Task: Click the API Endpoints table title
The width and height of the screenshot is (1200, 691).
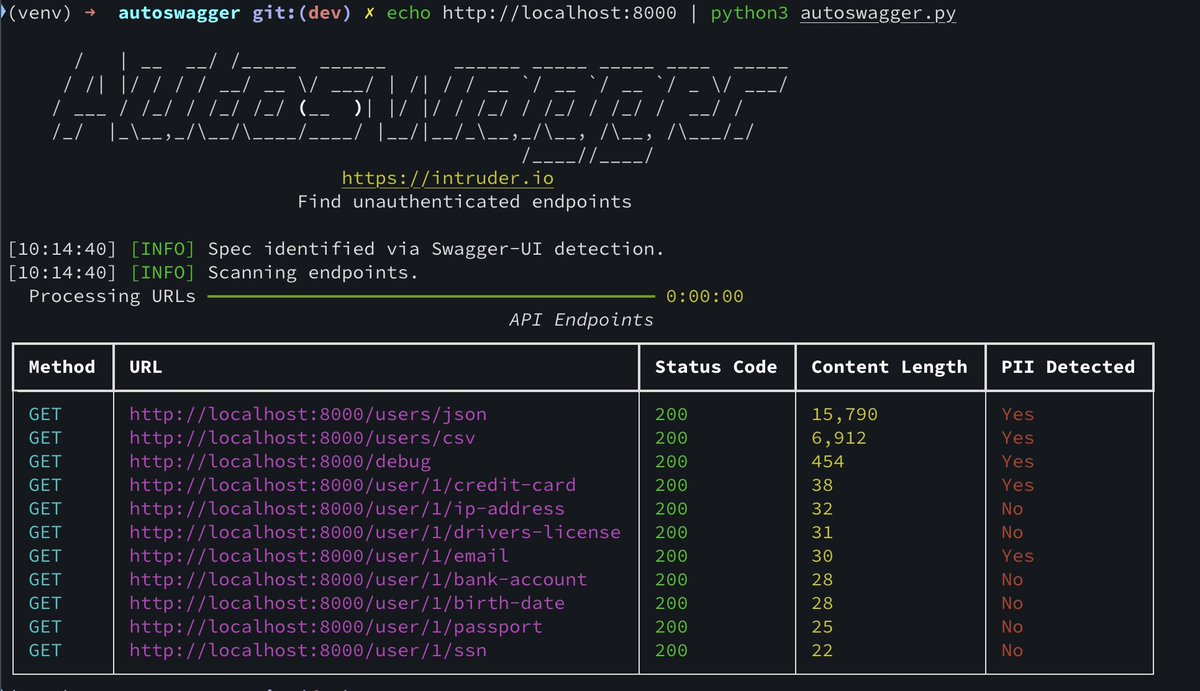Action: (x=581, y=320)
